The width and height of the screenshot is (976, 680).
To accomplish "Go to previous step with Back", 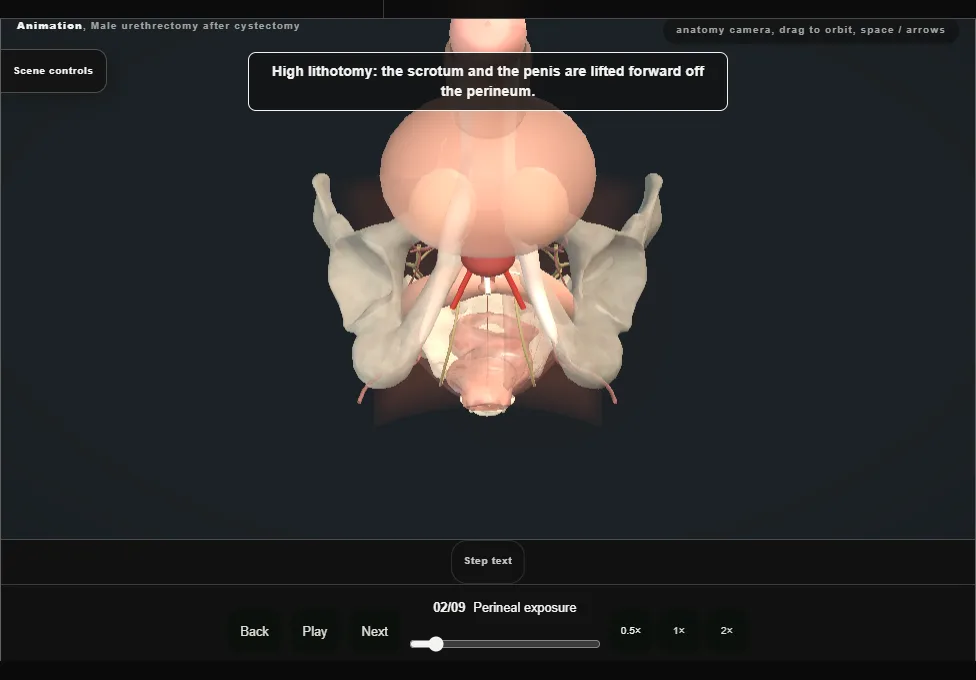I will (255, 631).
